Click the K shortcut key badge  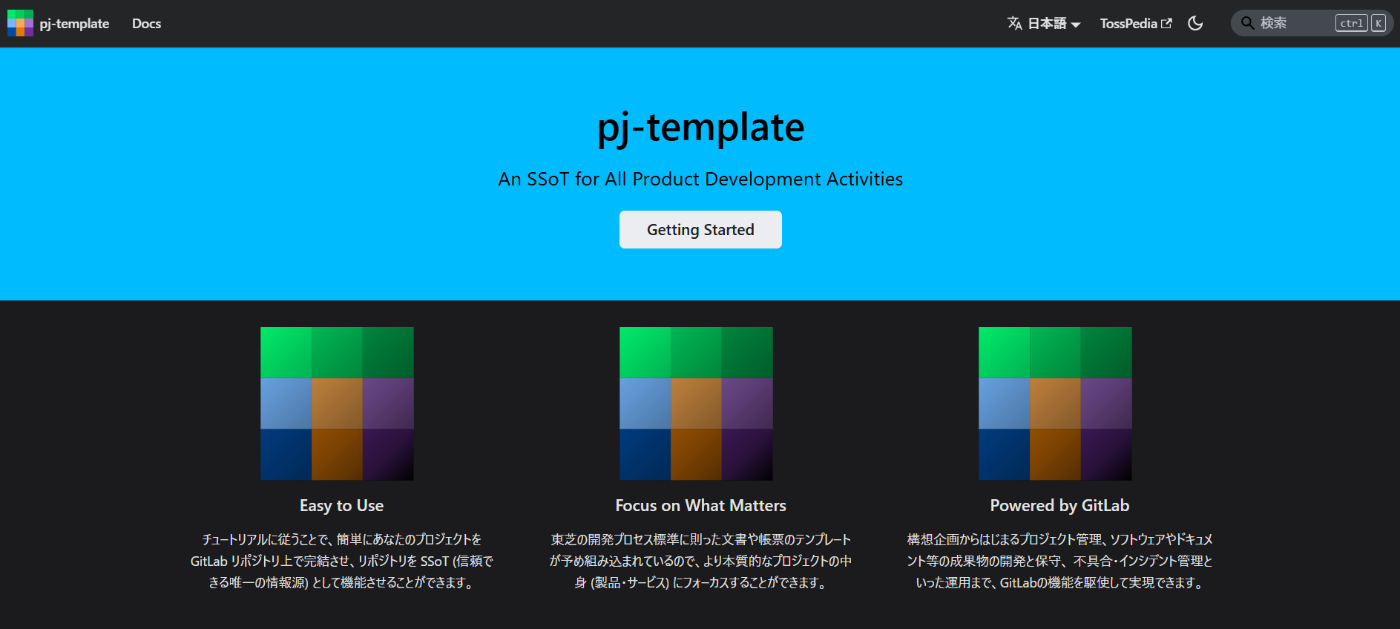coord(1377,22)
